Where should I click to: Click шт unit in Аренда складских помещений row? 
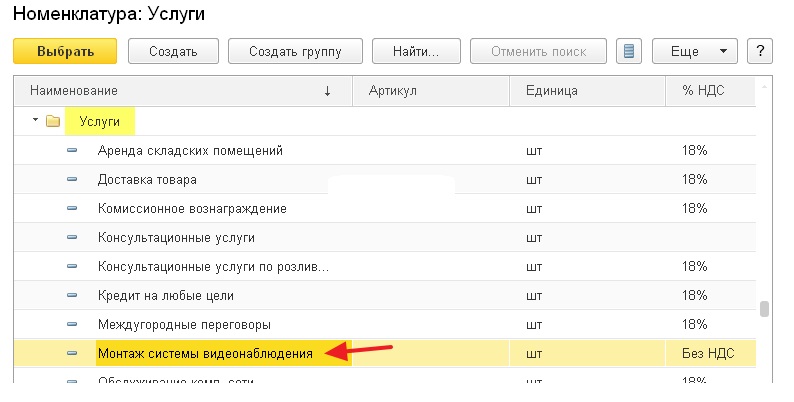tap(534, 150)
